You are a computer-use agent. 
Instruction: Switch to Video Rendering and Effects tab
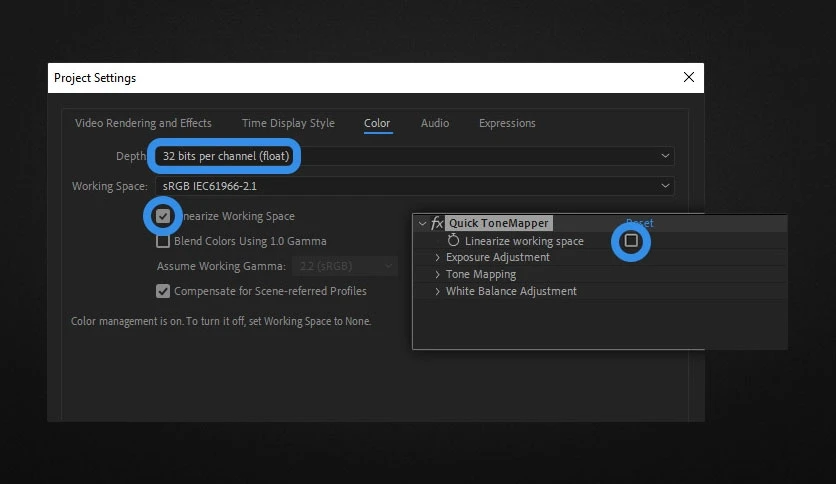(x=143, y=123)
